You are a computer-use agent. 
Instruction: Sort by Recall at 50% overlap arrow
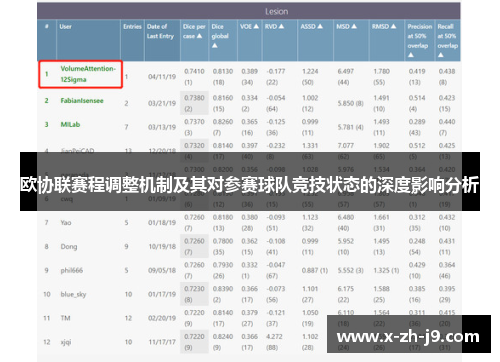click(441, 55)
